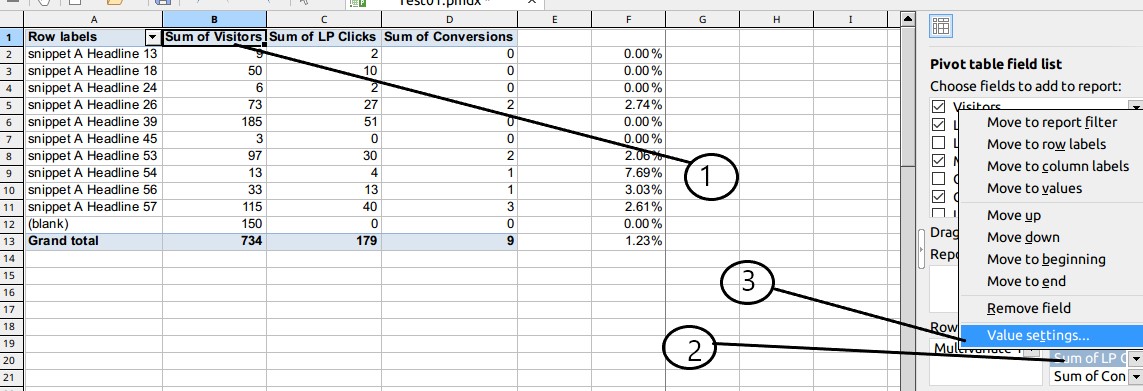Open the Sum of LP C dropdown arrow
This screenshot has height=391, width=1143.
tap(1135, 359)
